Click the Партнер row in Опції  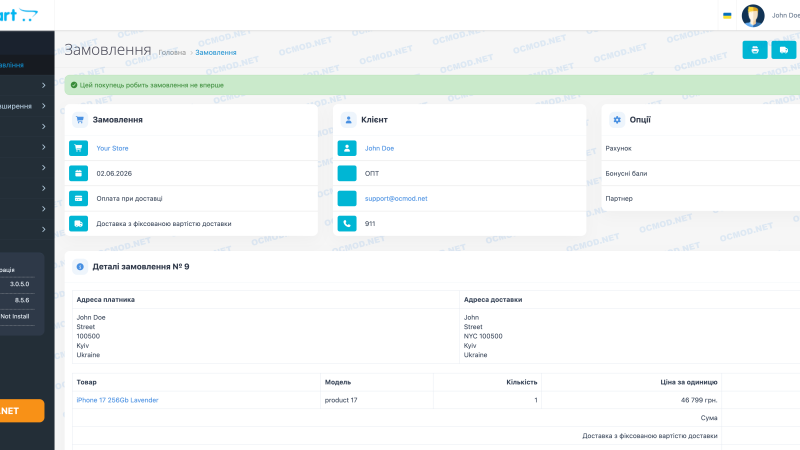701,198
